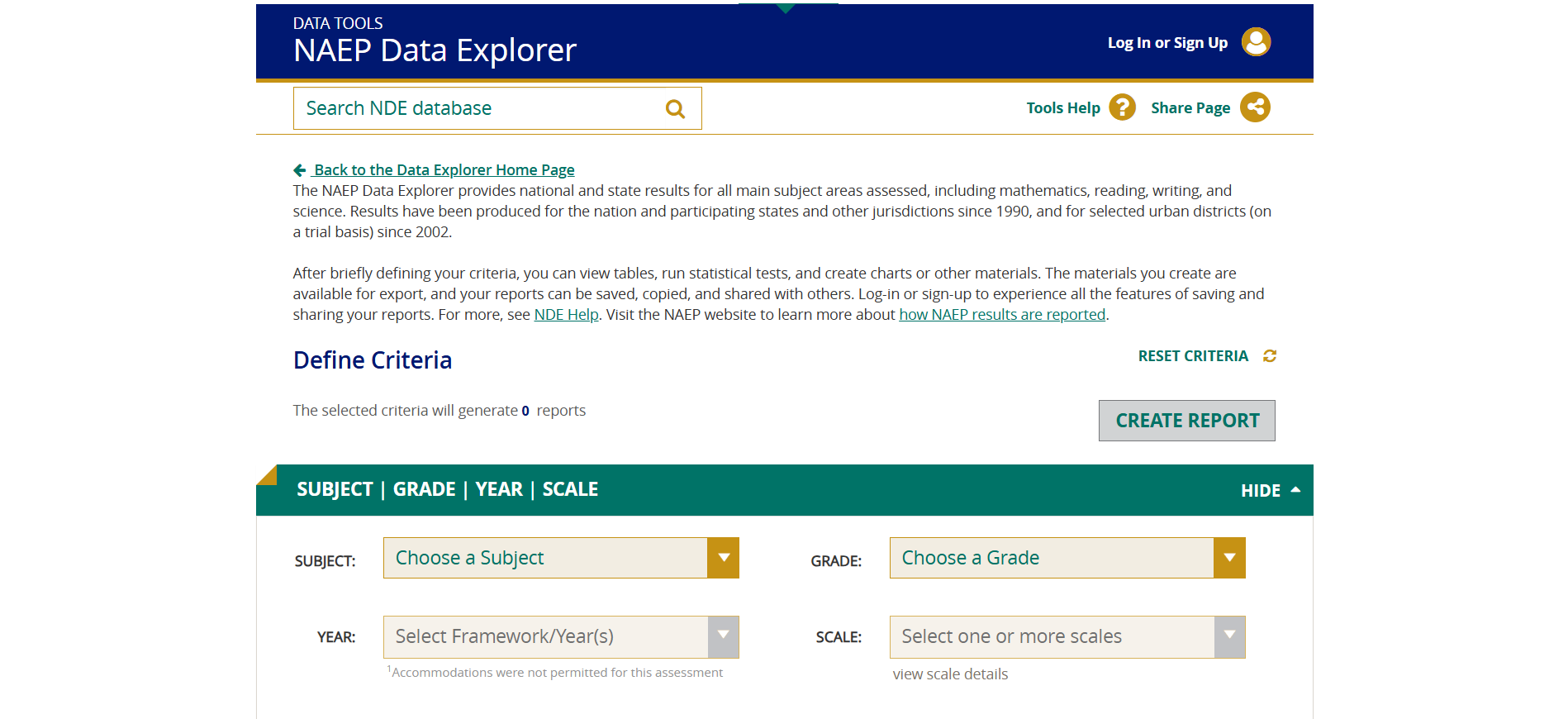Click the search magnifier icon

(675, 109)
